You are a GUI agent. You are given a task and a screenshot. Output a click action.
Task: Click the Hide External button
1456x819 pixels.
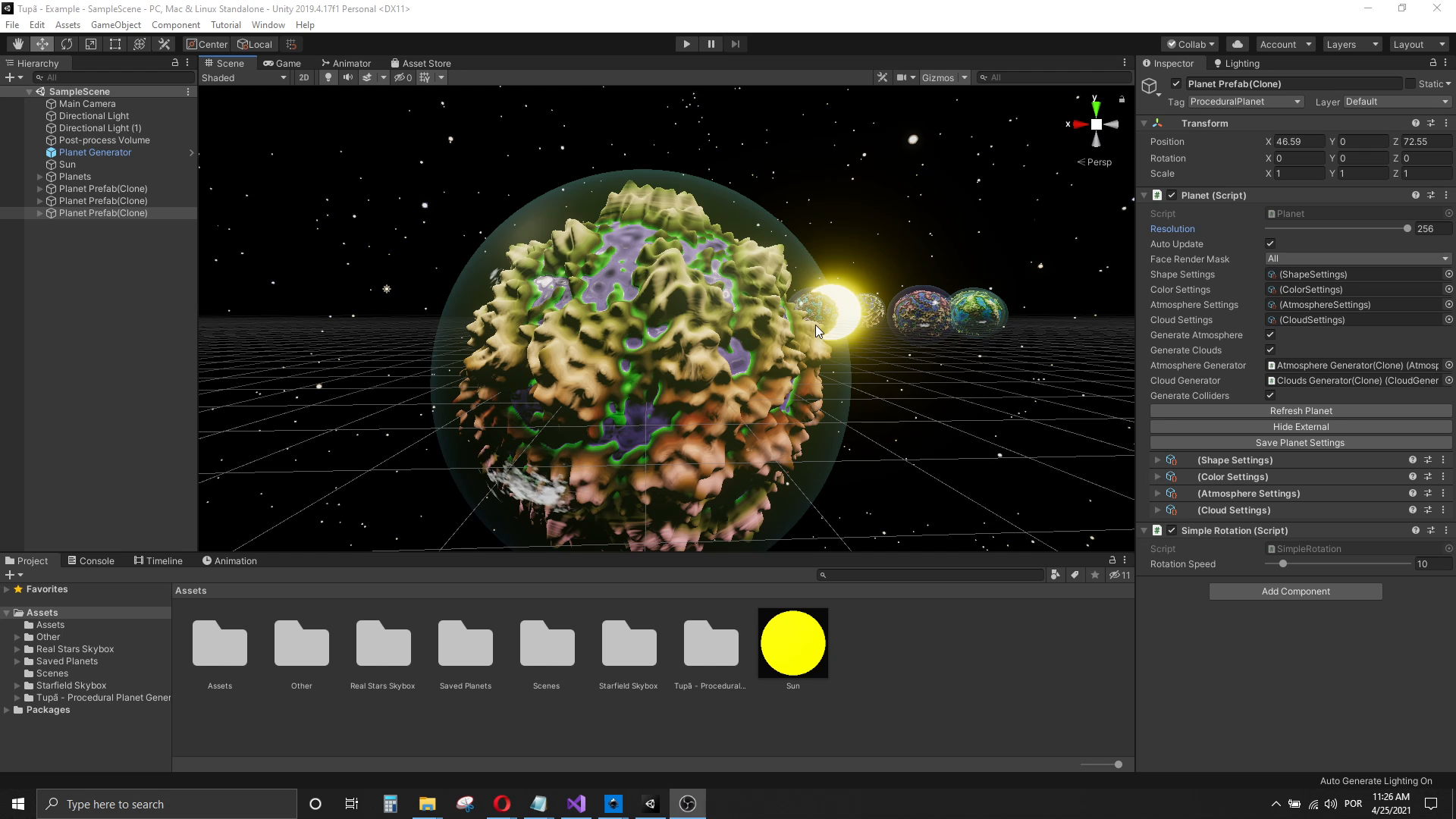1301,426
